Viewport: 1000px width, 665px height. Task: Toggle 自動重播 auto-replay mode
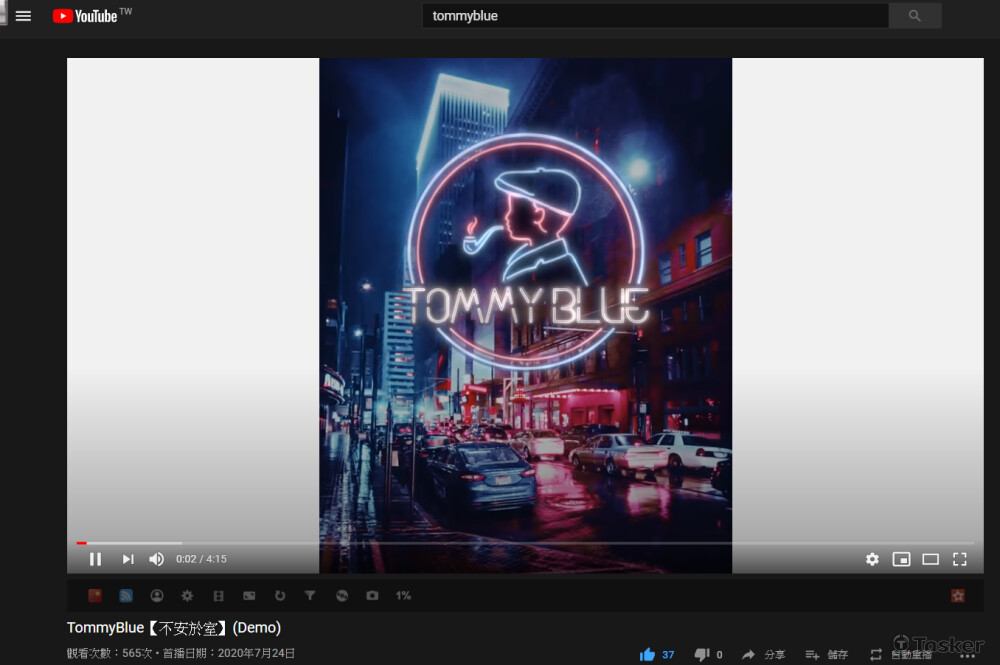tap(902, 655)
